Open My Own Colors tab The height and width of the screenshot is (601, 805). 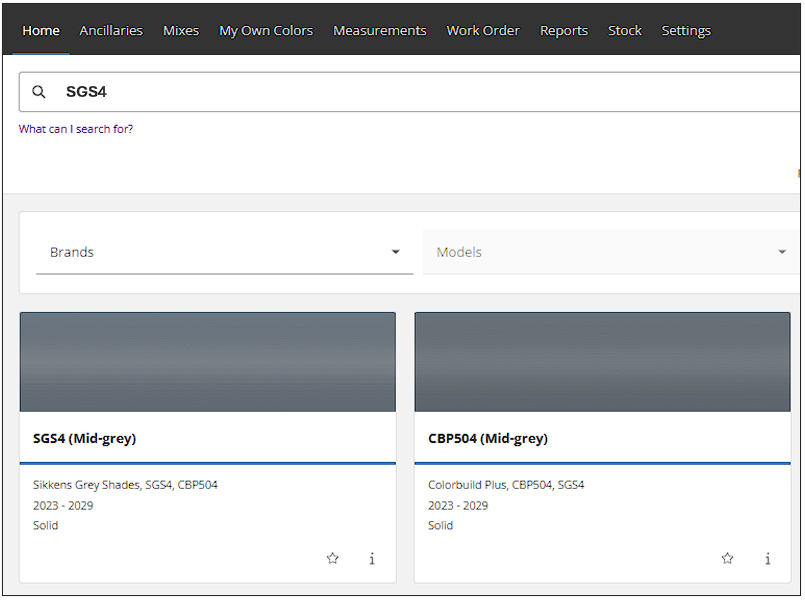pyautogui.click(x=266, y=31)
